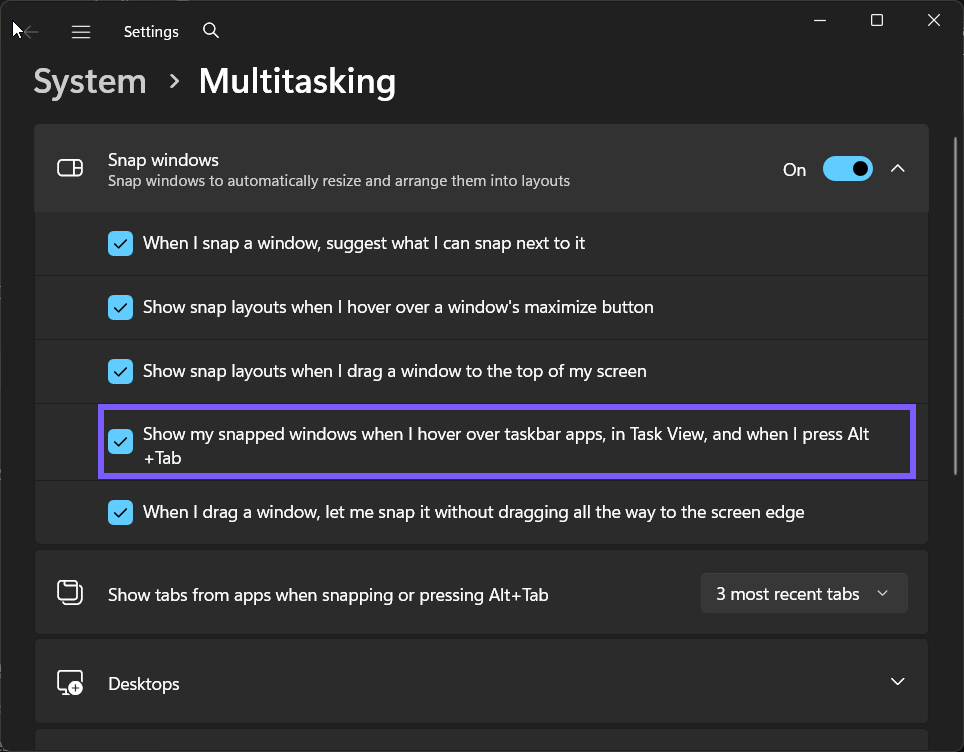Click Snap windows description subtitle
This screenshot has width=964, height=752.
[x=339, y=181]
